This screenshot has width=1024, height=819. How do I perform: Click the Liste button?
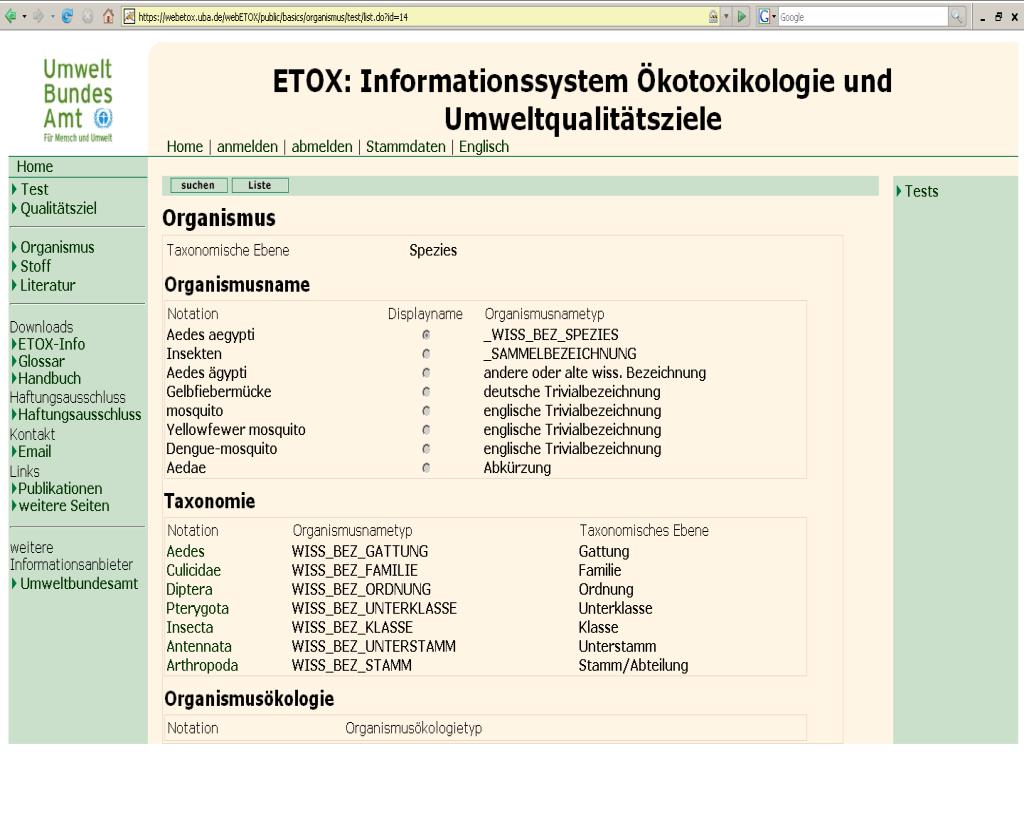(x=260, y=185)
